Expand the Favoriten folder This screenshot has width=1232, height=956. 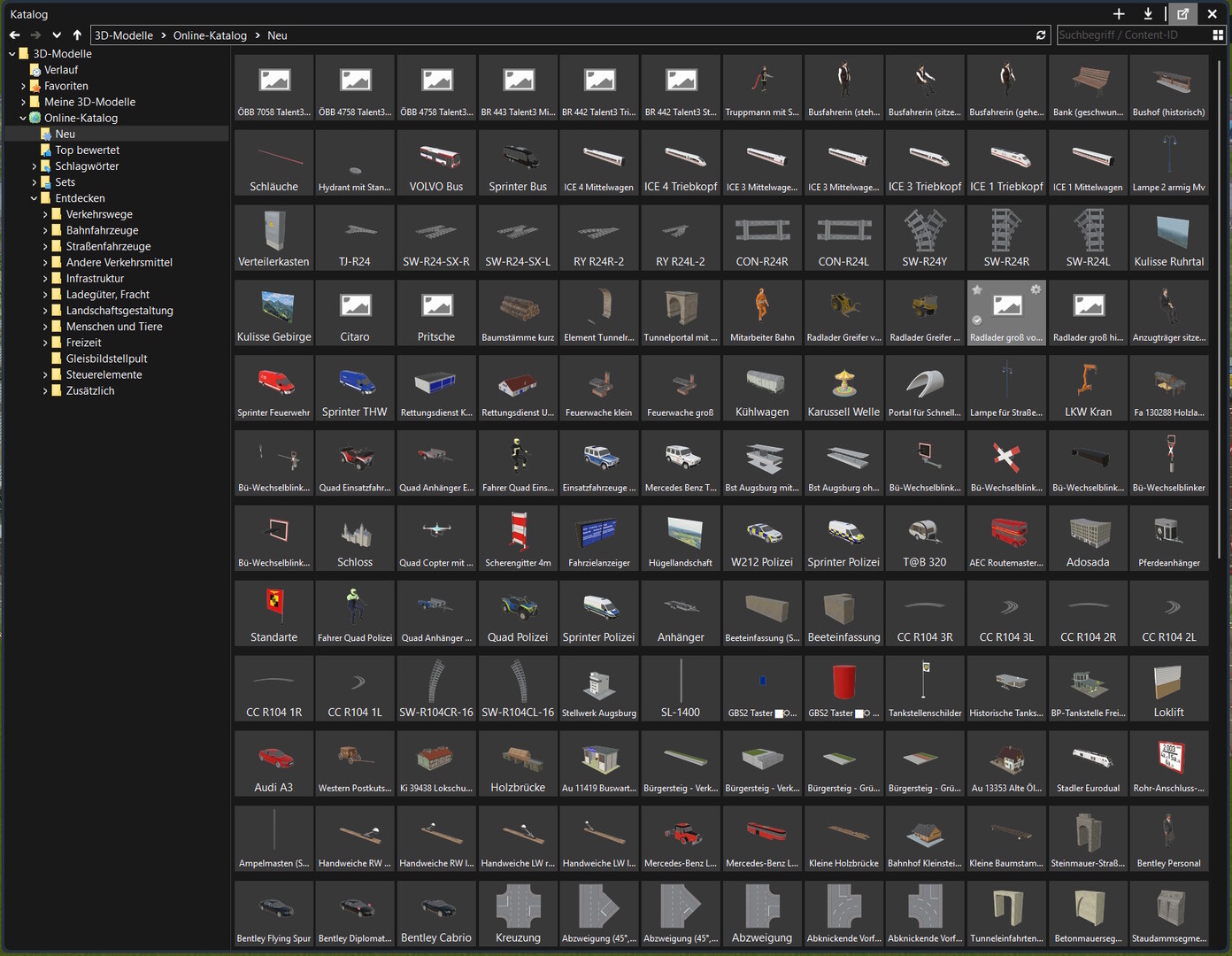click(23, 86)
